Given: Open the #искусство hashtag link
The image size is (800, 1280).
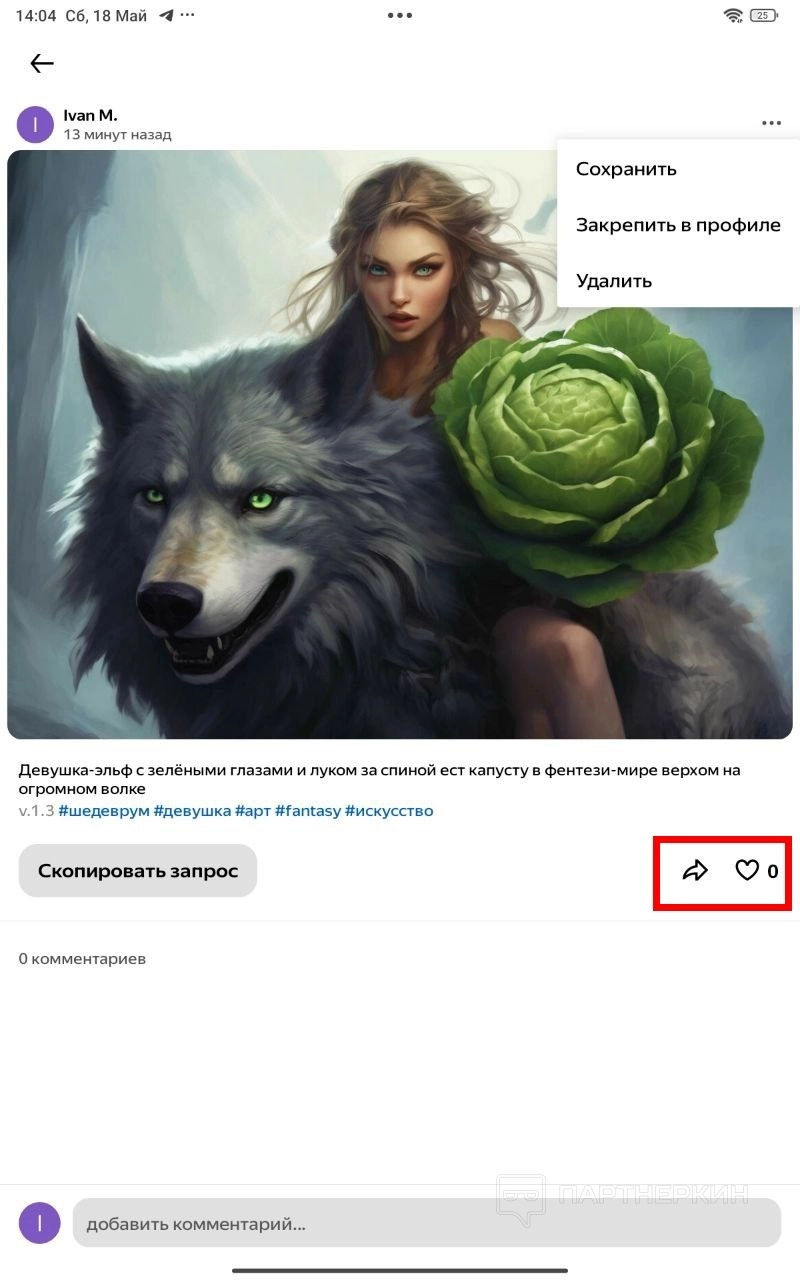Looking at the screenshot, I should (x=389, y=811).
